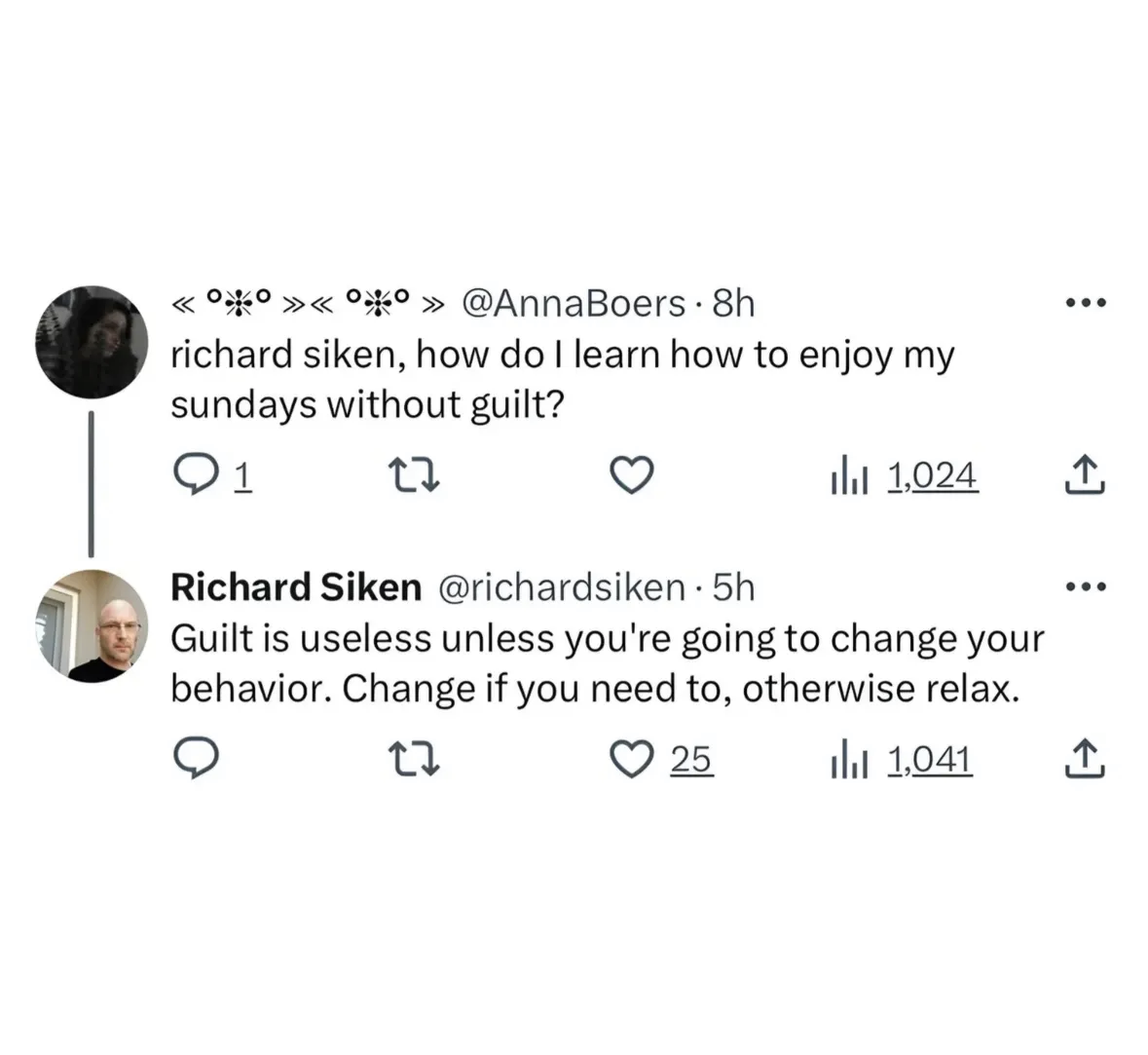This screenshot has width=1148, height=1055.
Task: Open Richard Siken's profile picture
Action: coord(92,625)
